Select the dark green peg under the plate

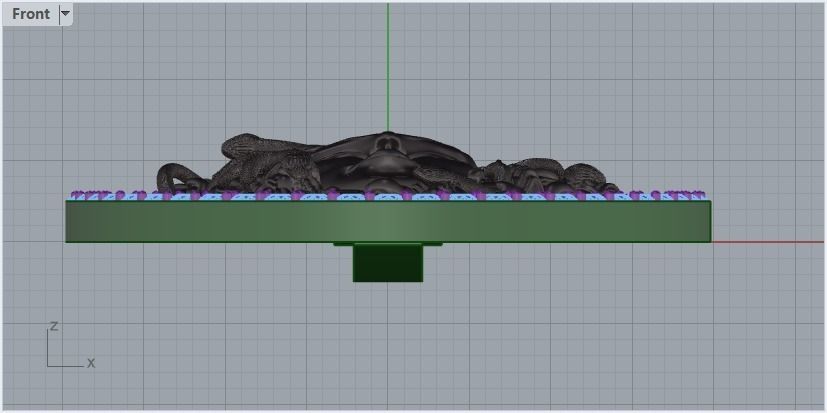click(388, 263)
